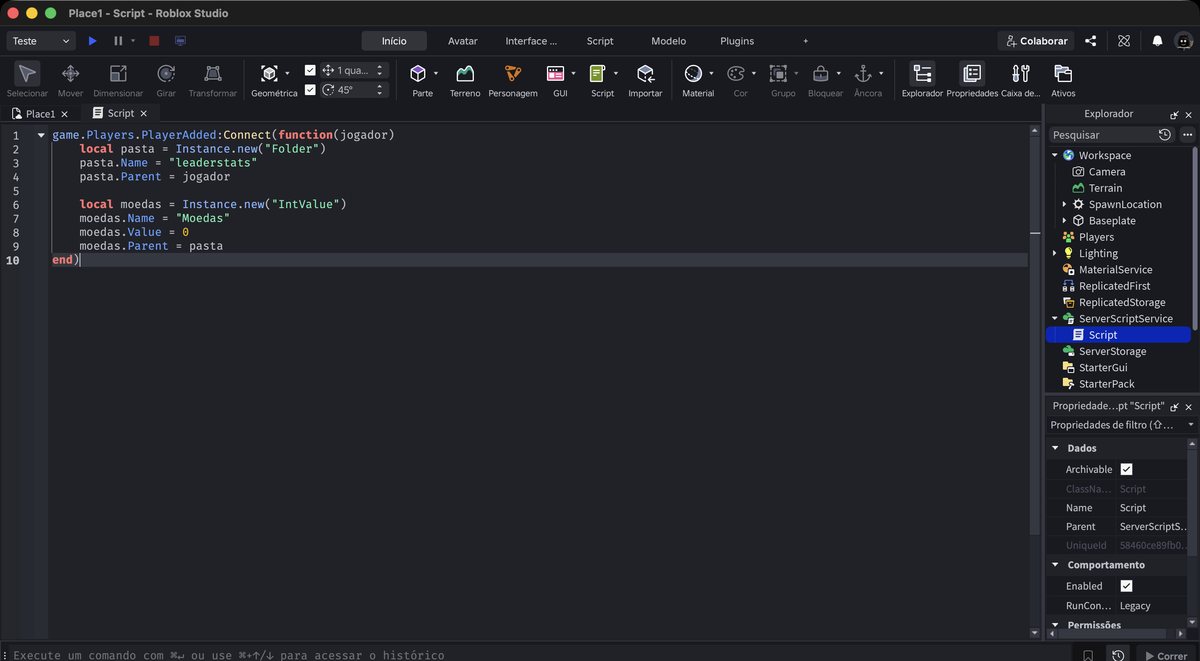The width and height of the screenshot is (1200, 661).
Task: Click the Colaborar button
Action: 1036,41
